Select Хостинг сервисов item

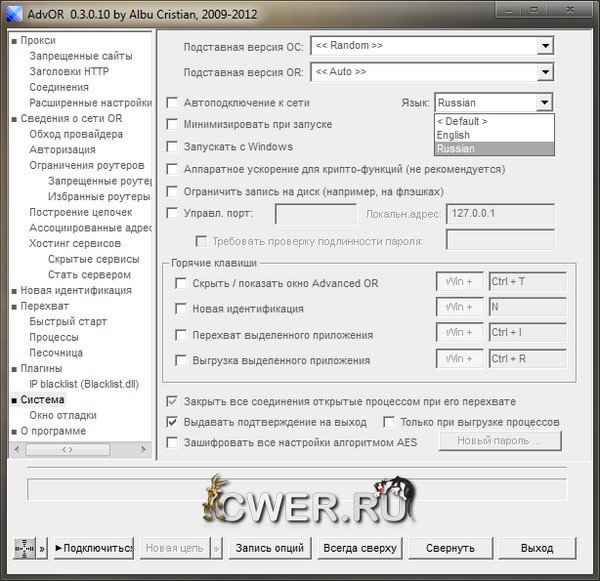tap(75, 243)
